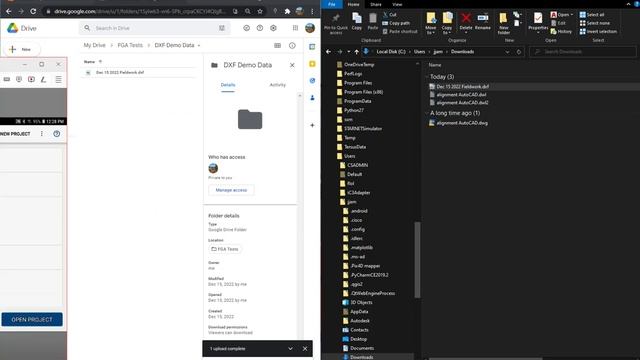Click the Google Drive logo

[13, 28]
